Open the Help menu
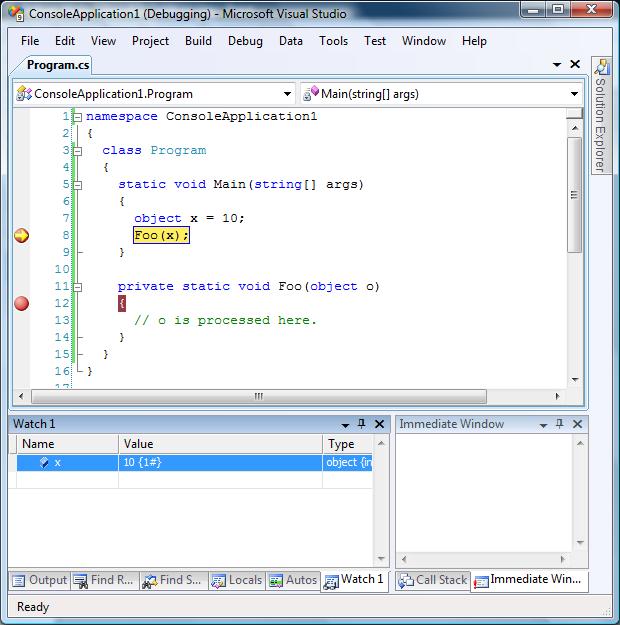 pos(474,41)
